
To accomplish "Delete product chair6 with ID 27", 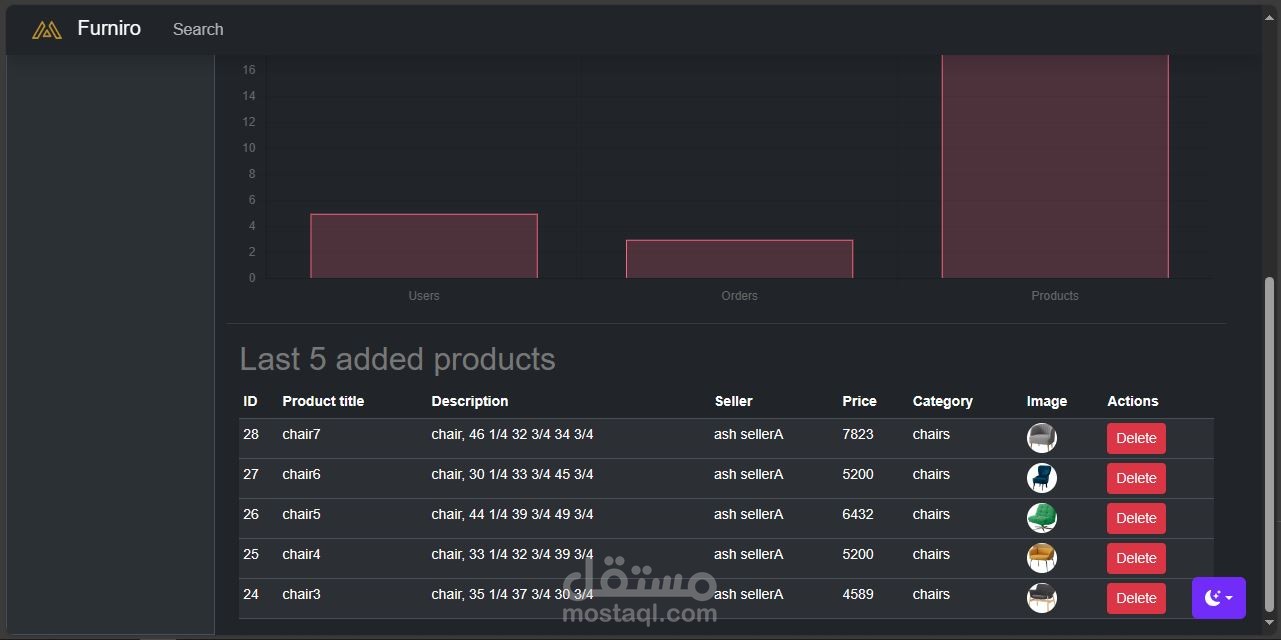I will [1136, 478].
